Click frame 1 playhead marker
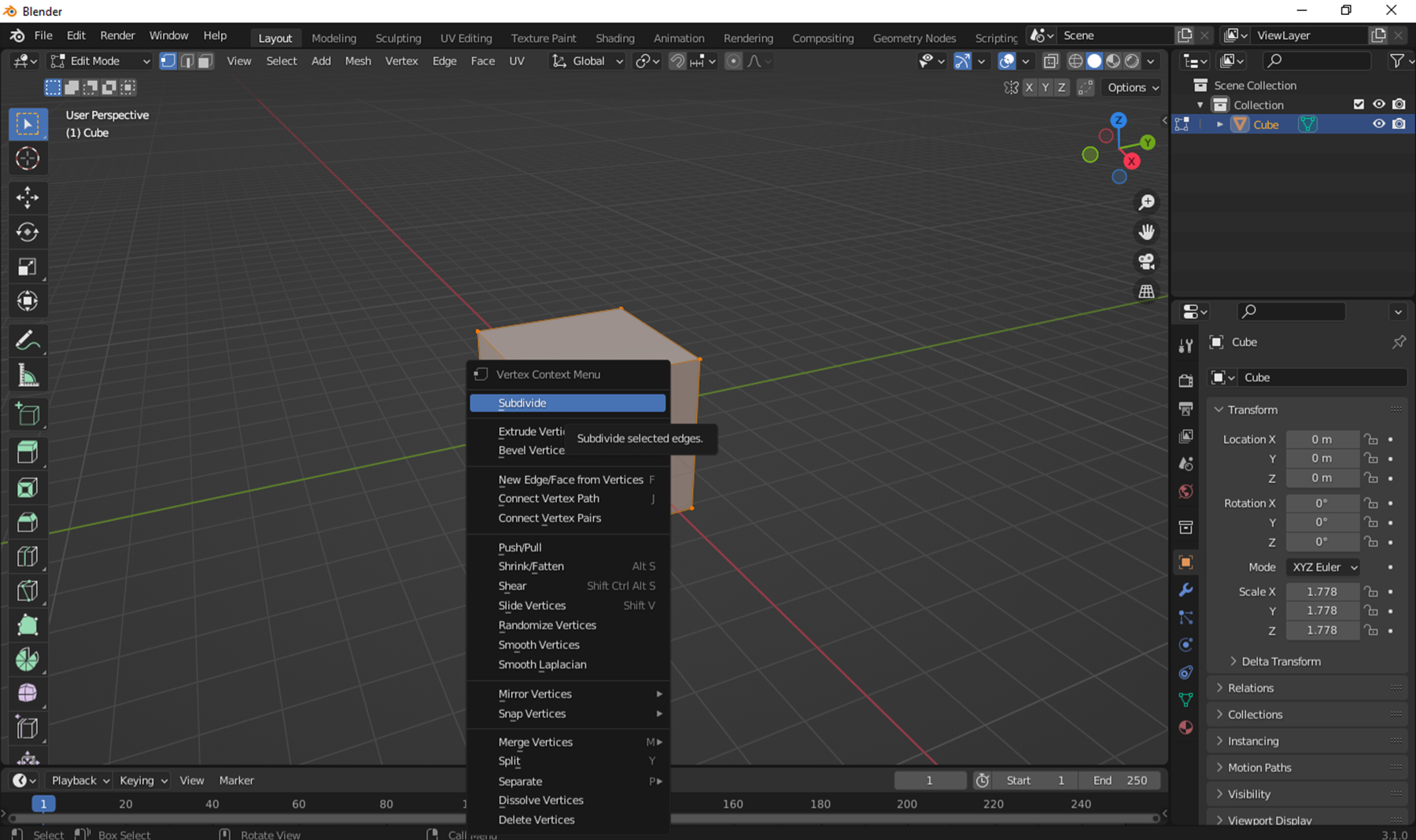 (x=43, y=804)
